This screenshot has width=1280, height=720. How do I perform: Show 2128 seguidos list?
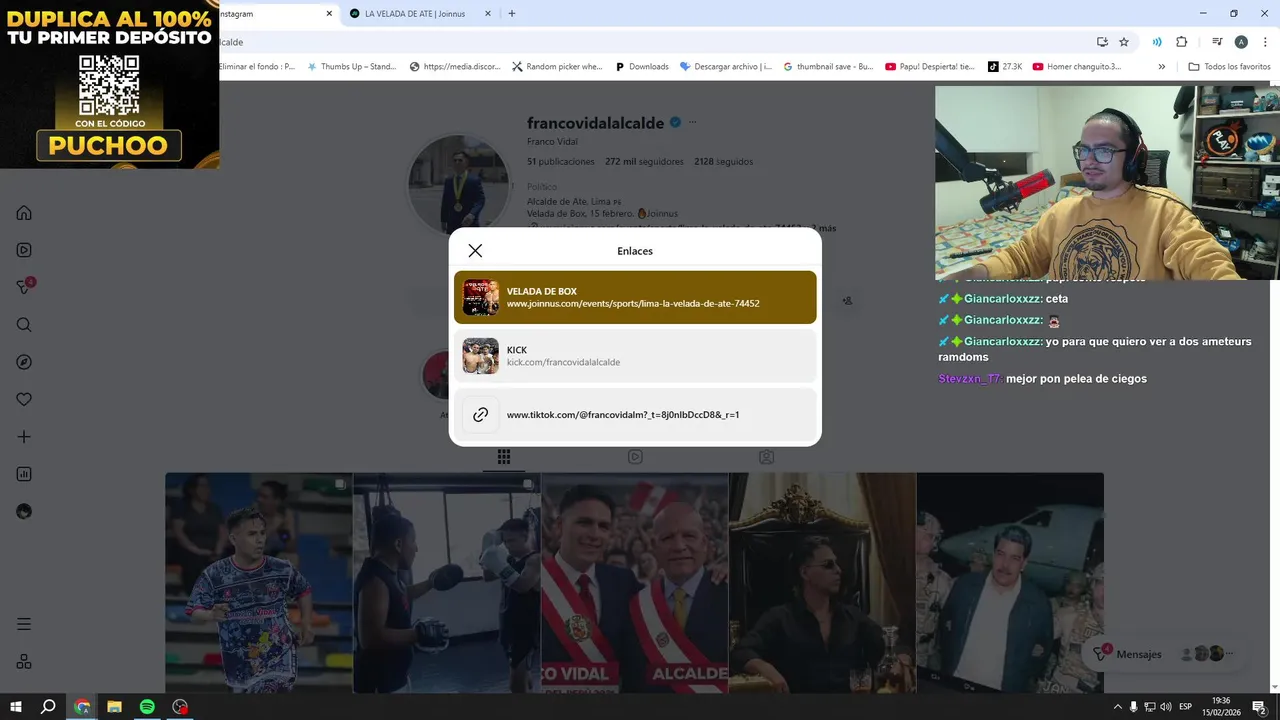pos(723,161)
